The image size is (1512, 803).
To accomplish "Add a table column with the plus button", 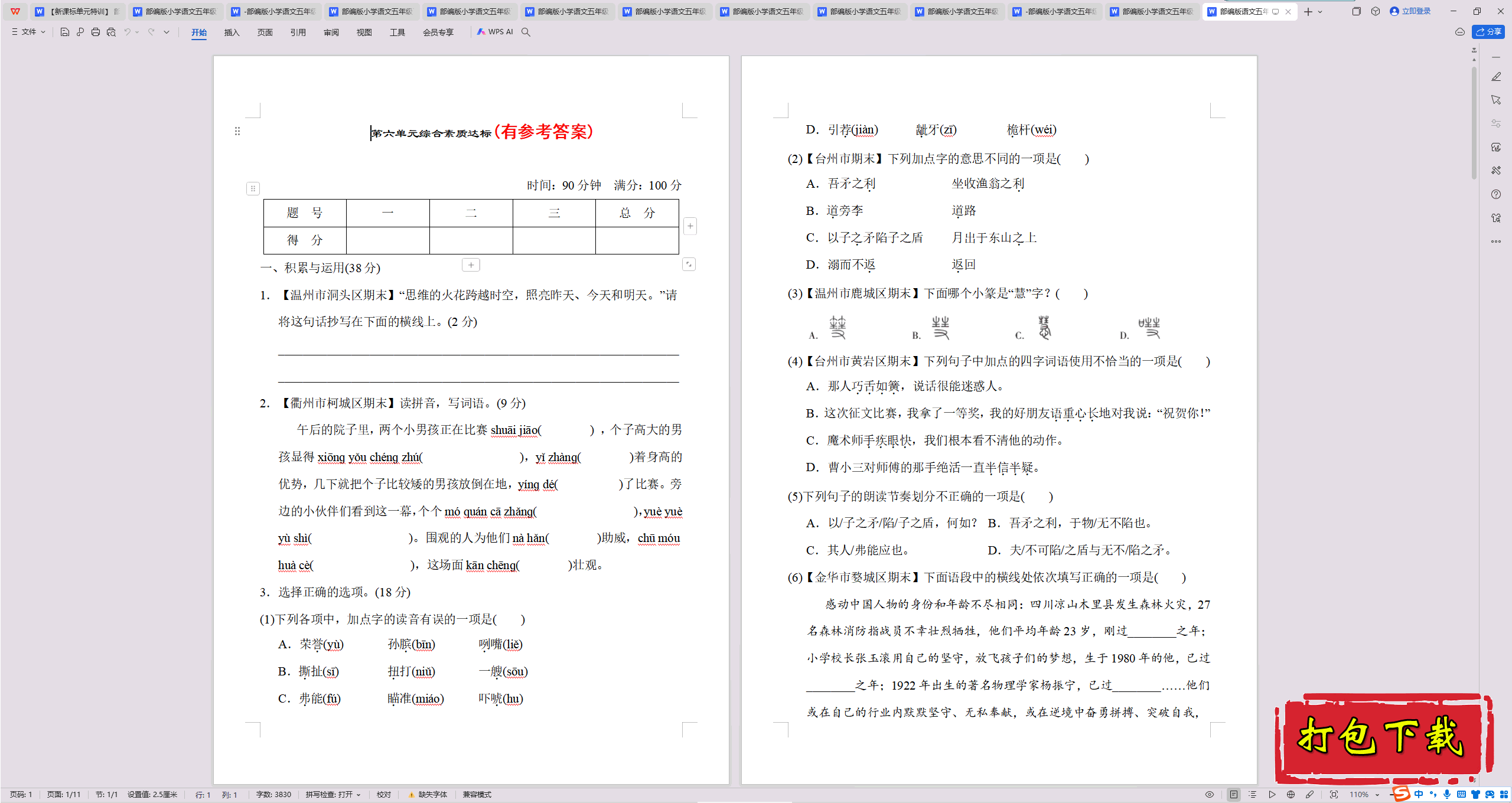I will (x=690, y=226).
